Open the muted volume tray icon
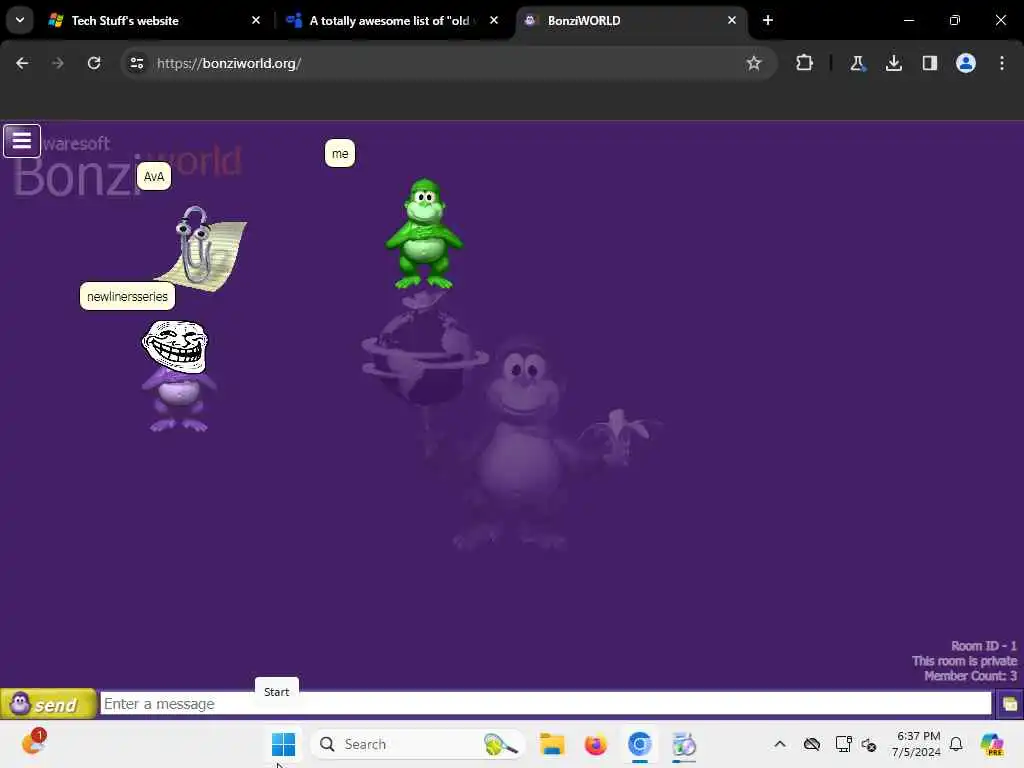1024x768 pixels. coord(869,744)
